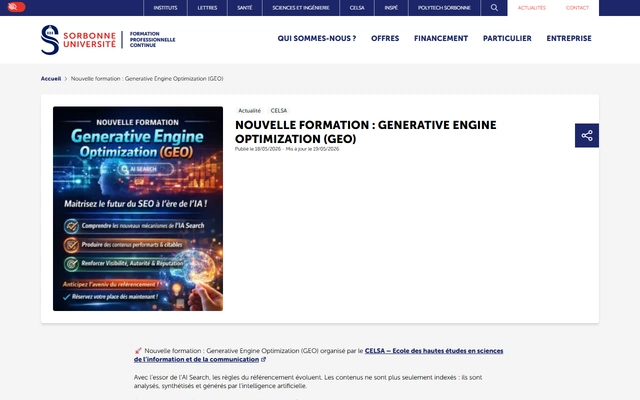
Task: Expand the FINANCEMENT menu
Action: 441,38
